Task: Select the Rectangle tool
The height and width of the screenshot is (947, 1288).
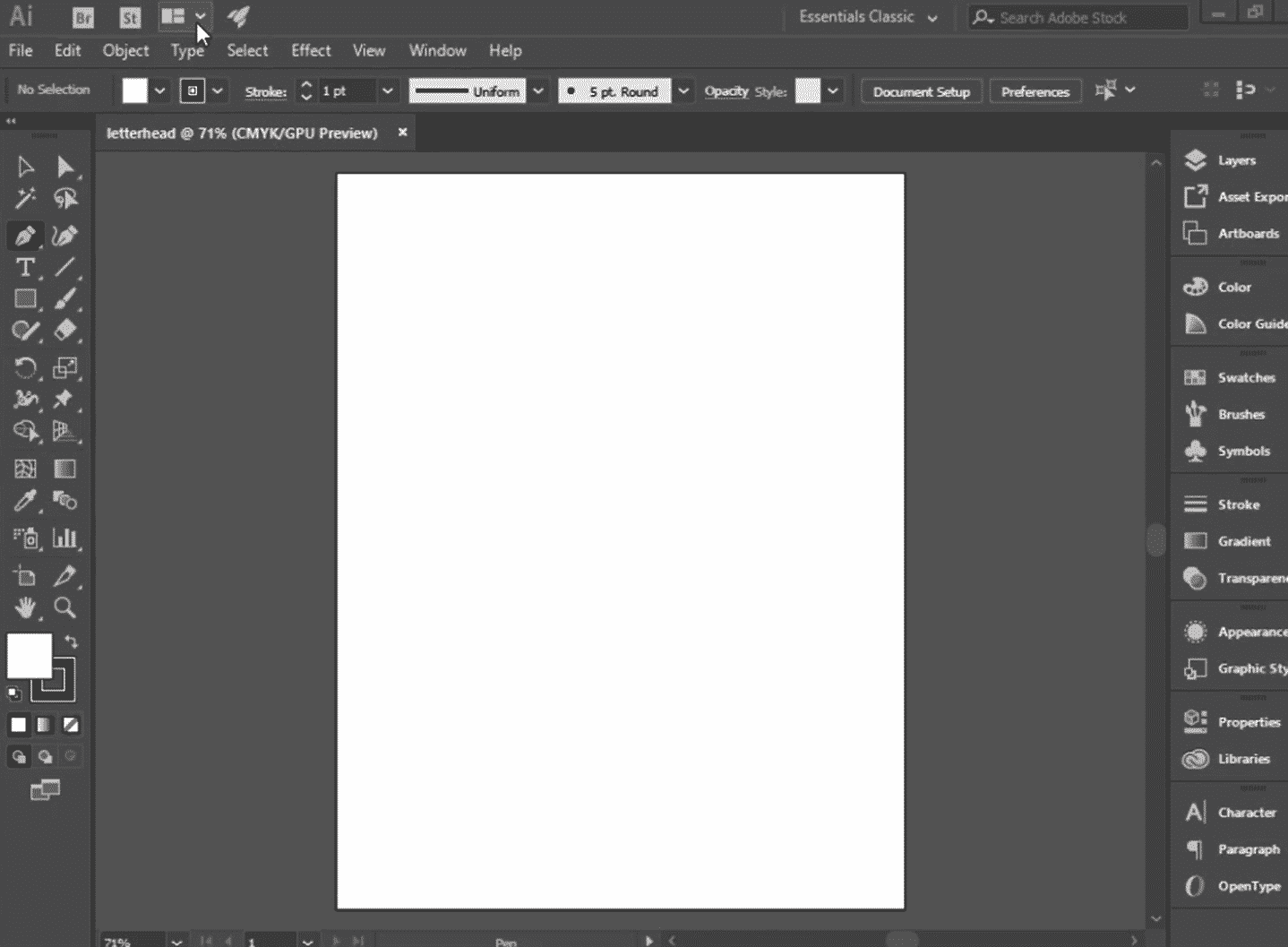Action: click(x=25, y=298)
